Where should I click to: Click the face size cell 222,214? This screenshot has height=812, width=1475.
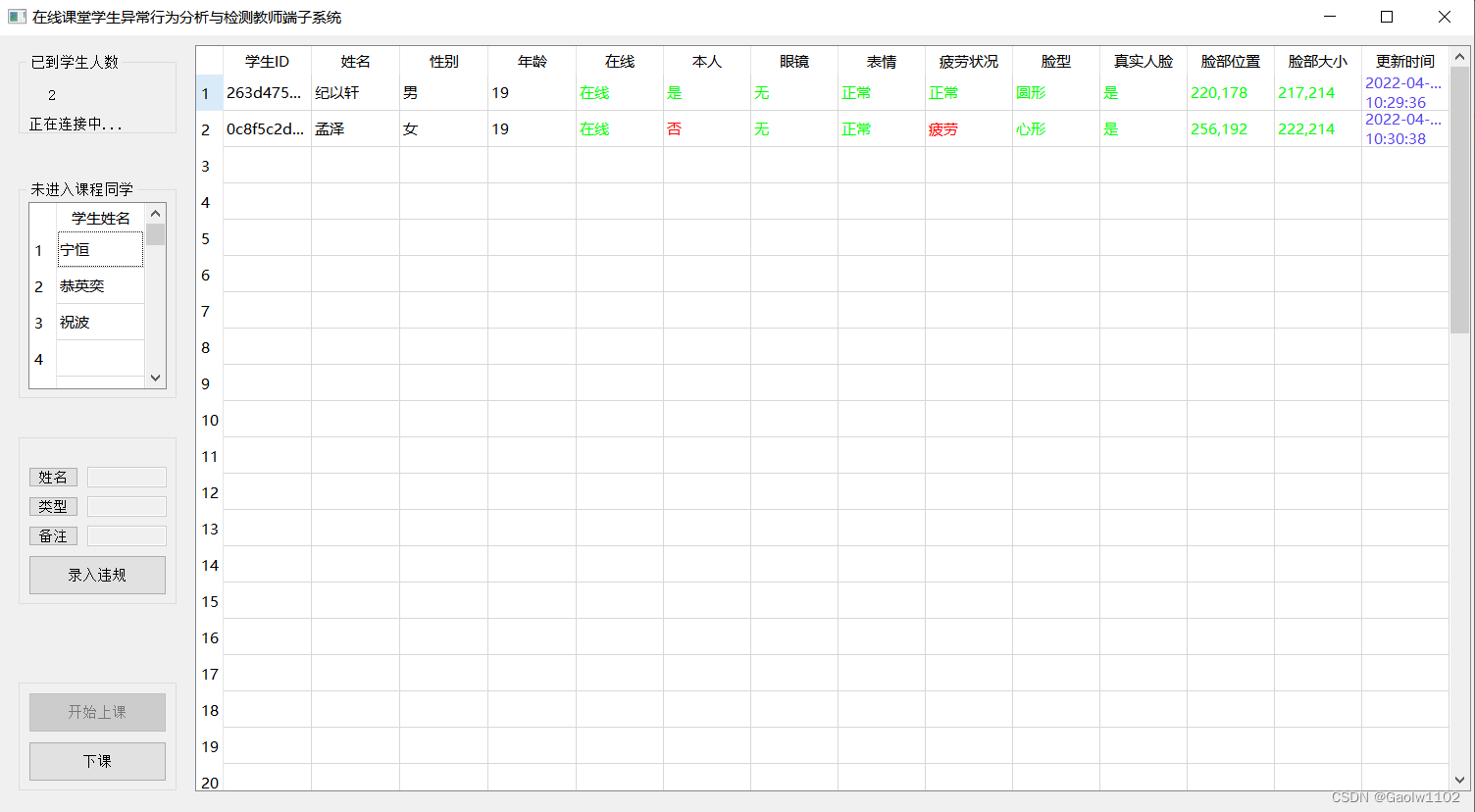[1318, 129]
